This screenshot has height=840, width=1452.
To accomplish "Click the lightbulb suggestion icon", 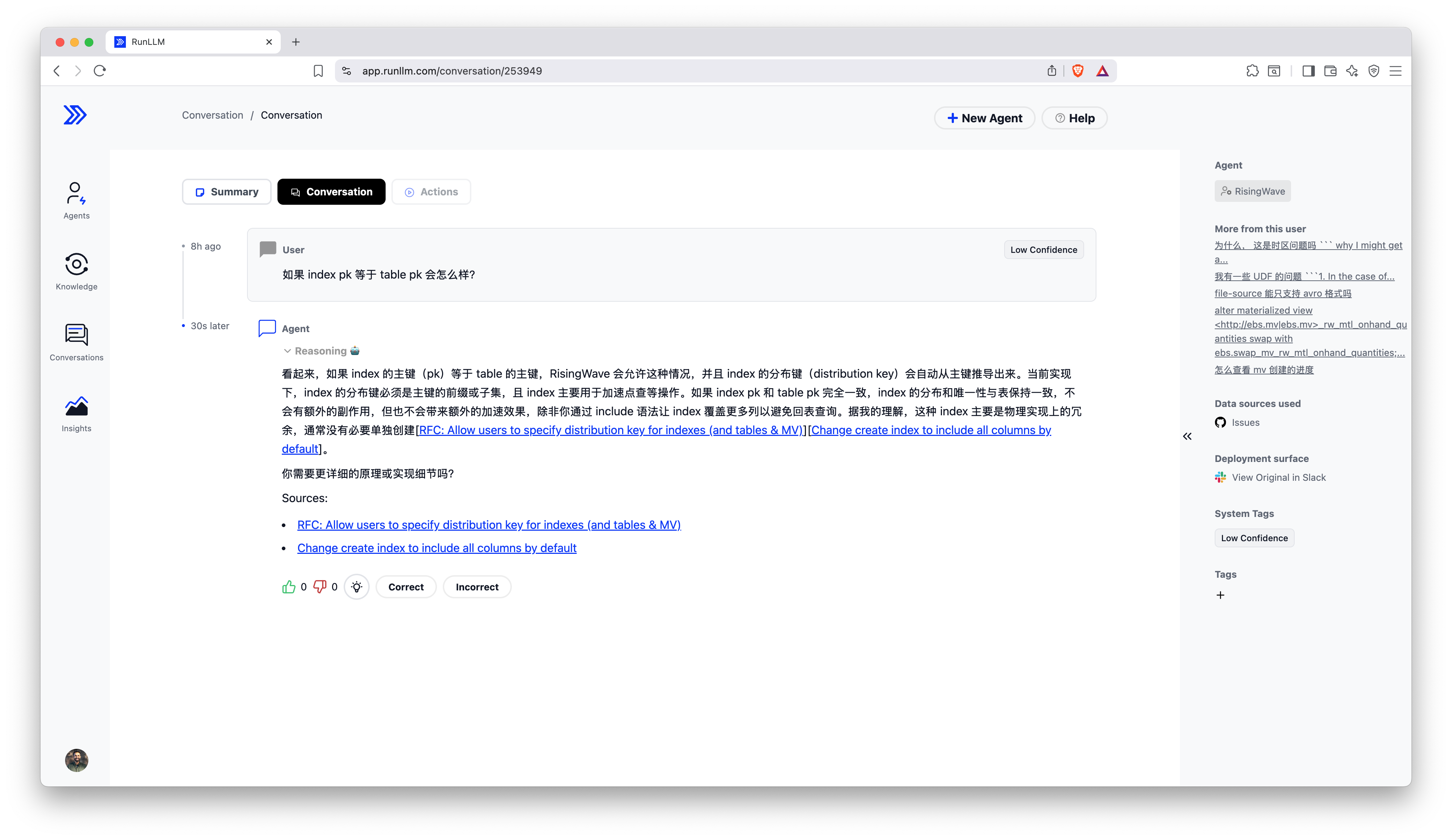I will pyautogui.click(x=357, y=586).
